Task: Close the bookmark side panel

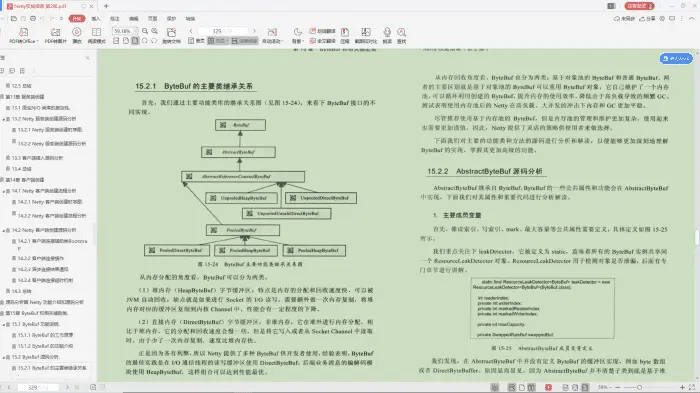Action: (88, 58)
